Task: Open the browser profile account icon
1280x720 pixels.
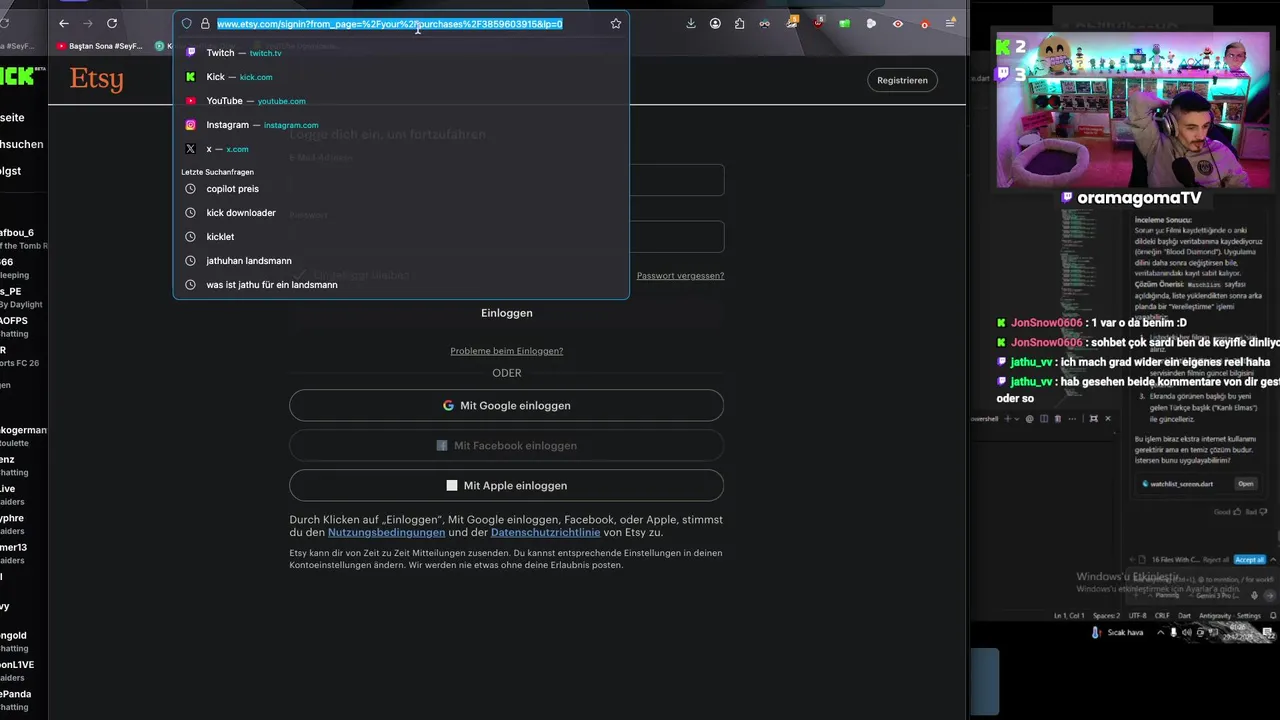Action: coord(716,23)
